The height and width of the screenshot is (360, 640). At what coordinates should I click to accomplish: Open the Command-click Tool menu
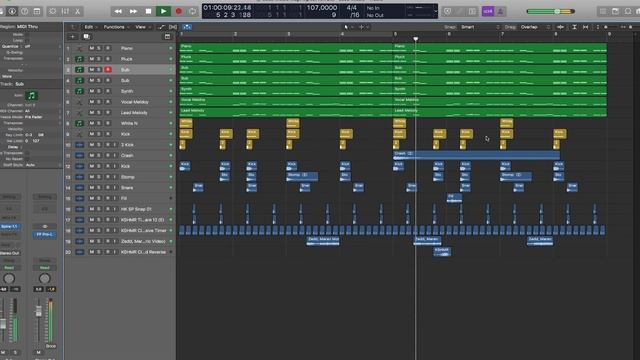tap(363, 27)
